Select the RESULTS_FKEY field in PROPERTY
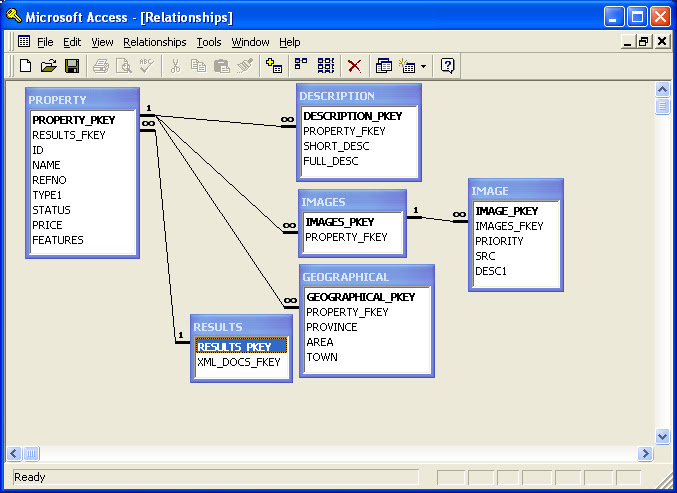 [69, 135]
